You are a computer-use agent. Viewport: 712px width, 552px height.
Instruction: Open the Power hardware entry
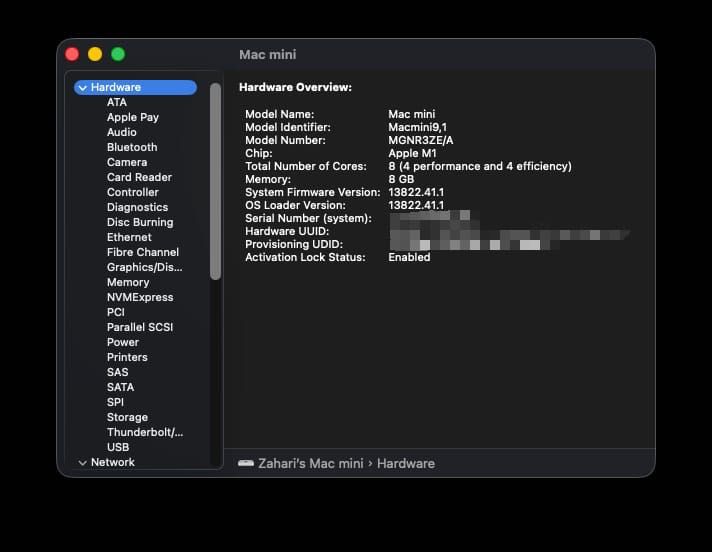123,342
